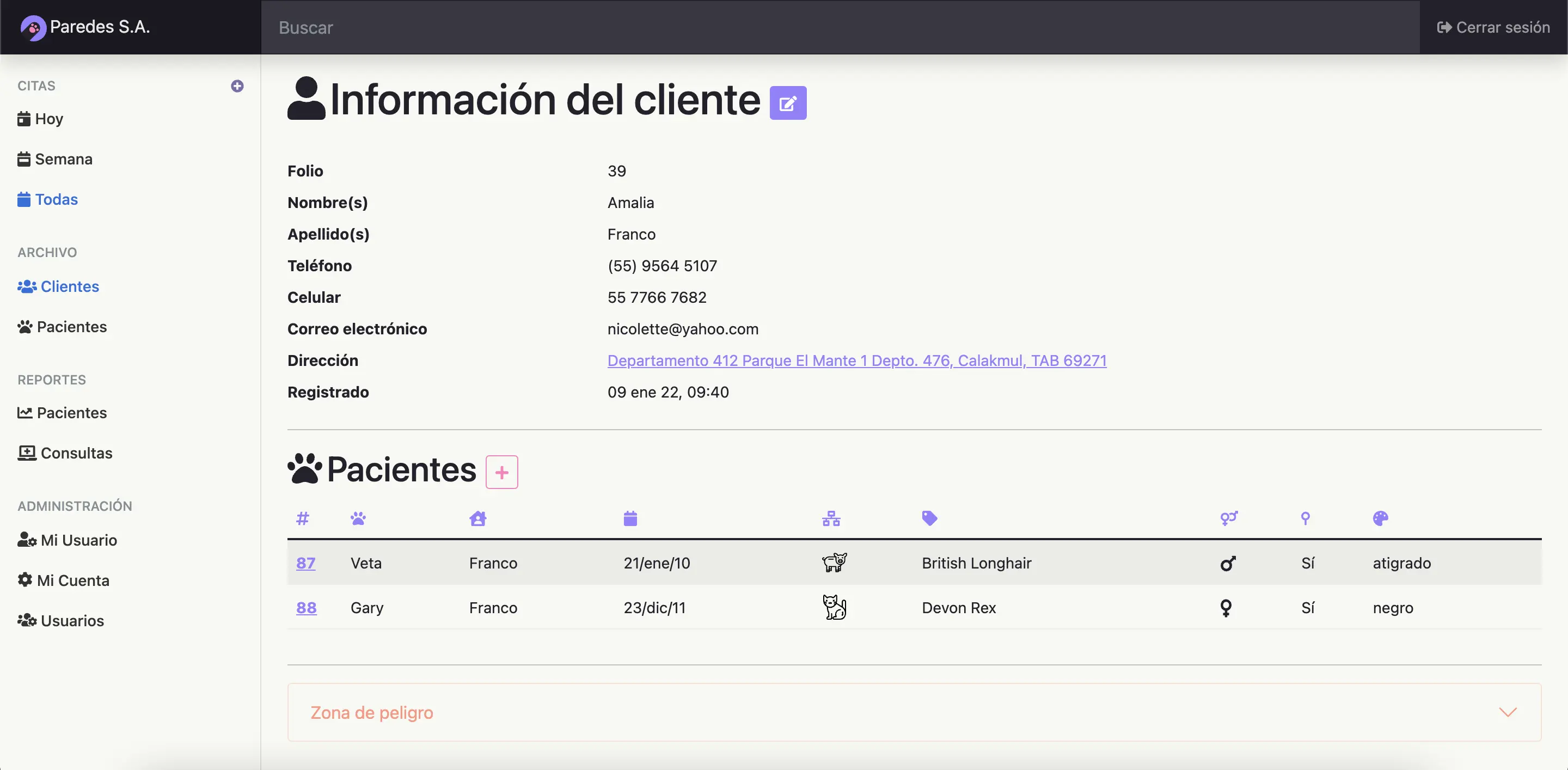This screenshot has height=770, width=1568.
Task: Click the color palette column header icon
Action: (x=1380, y=518)
